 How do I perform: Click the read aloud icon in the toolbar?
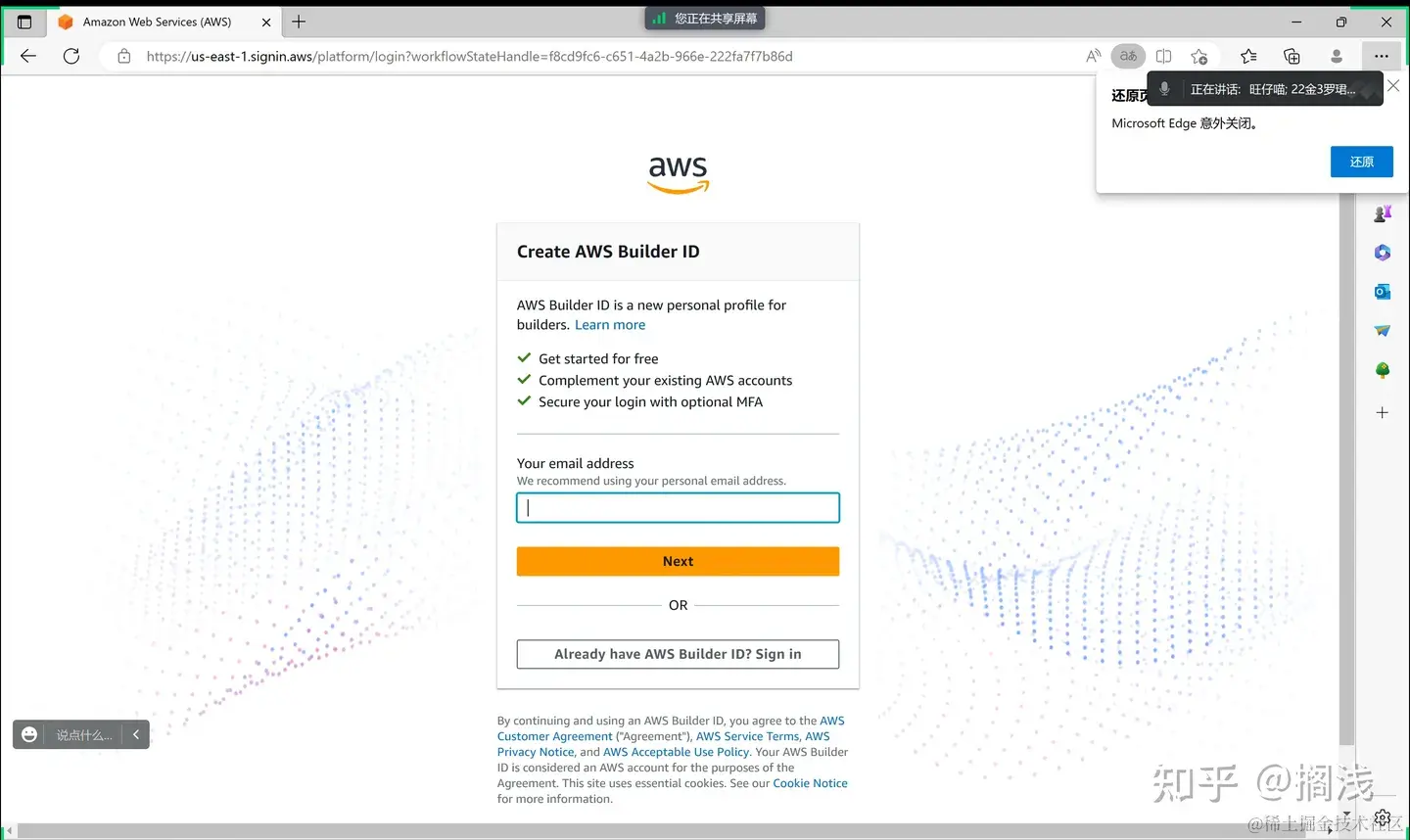[x=1093, y=56]
